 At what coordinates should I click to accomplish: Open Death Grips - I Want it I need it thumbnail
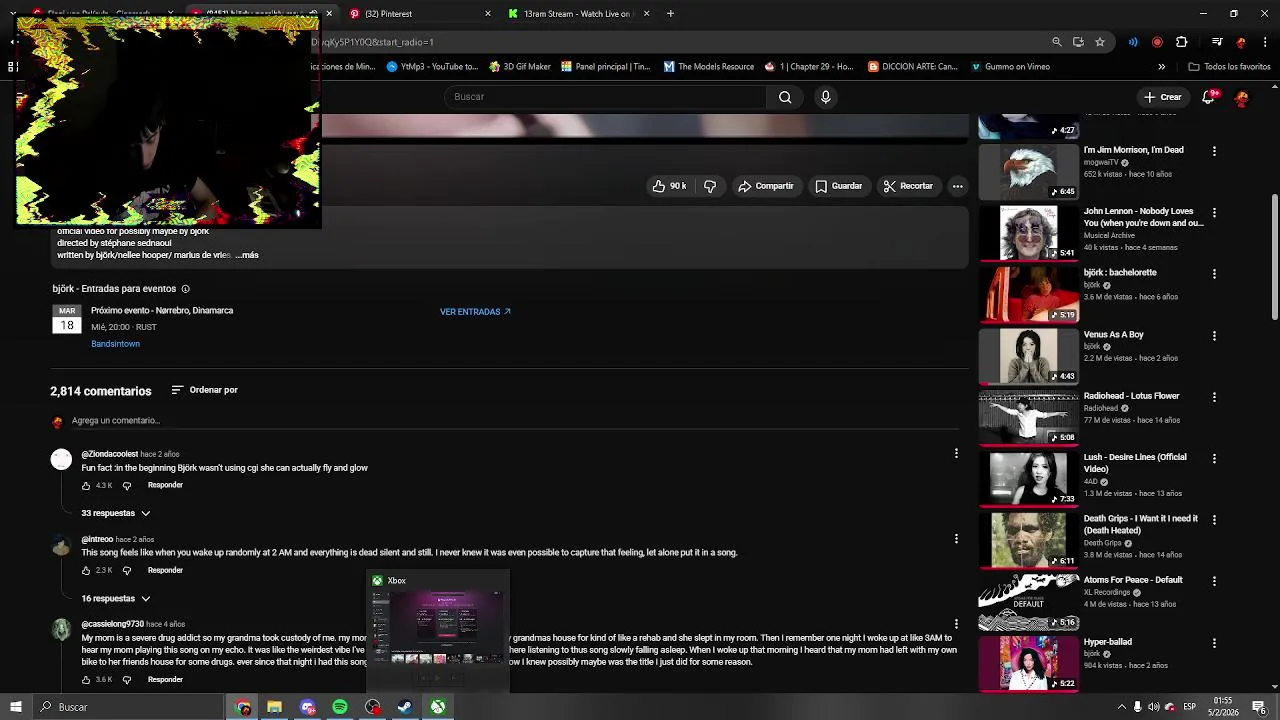pos(1028,540)
